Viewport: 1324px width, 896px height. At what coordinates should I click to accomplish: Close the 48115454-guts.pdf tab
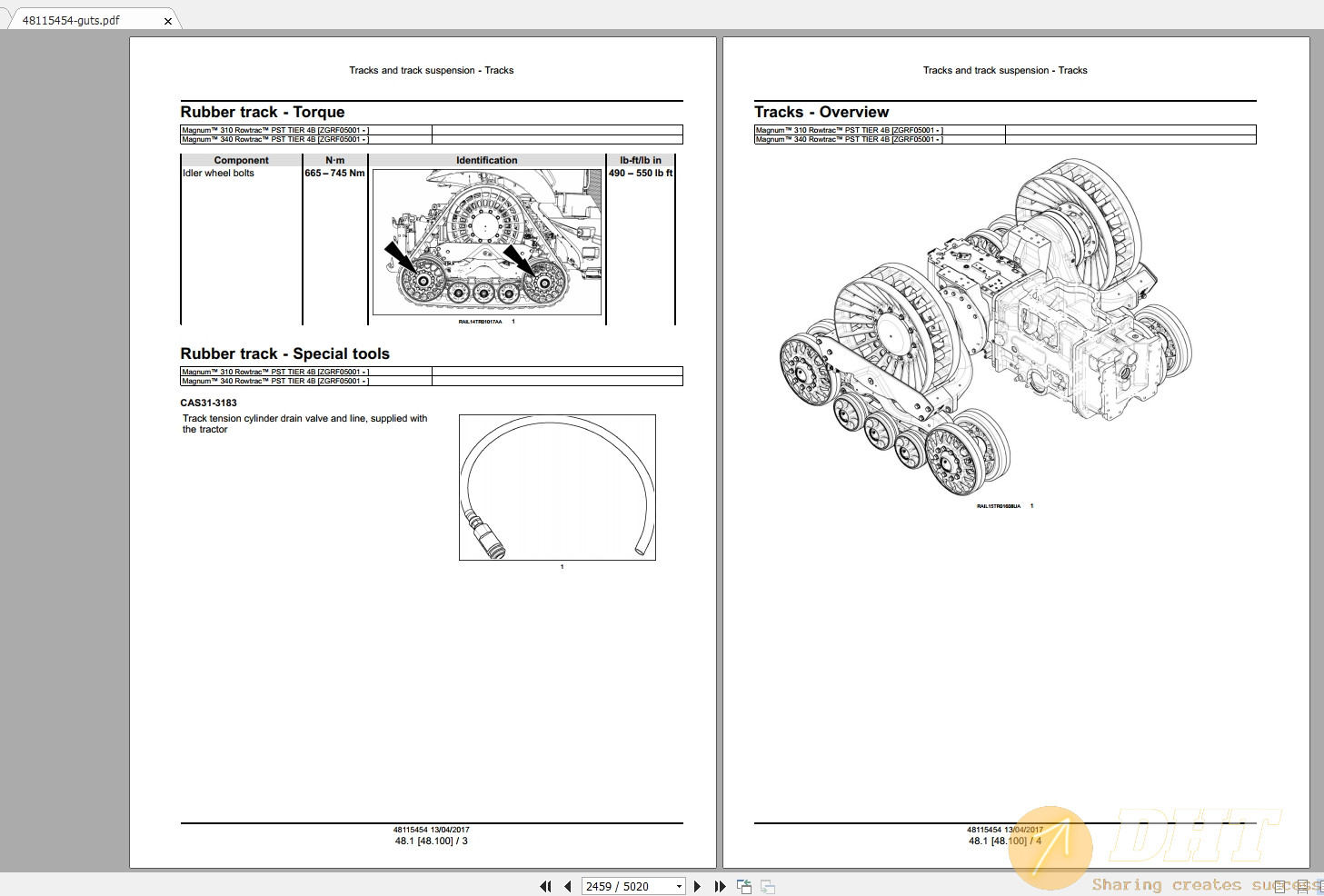(x=167, y=19)
